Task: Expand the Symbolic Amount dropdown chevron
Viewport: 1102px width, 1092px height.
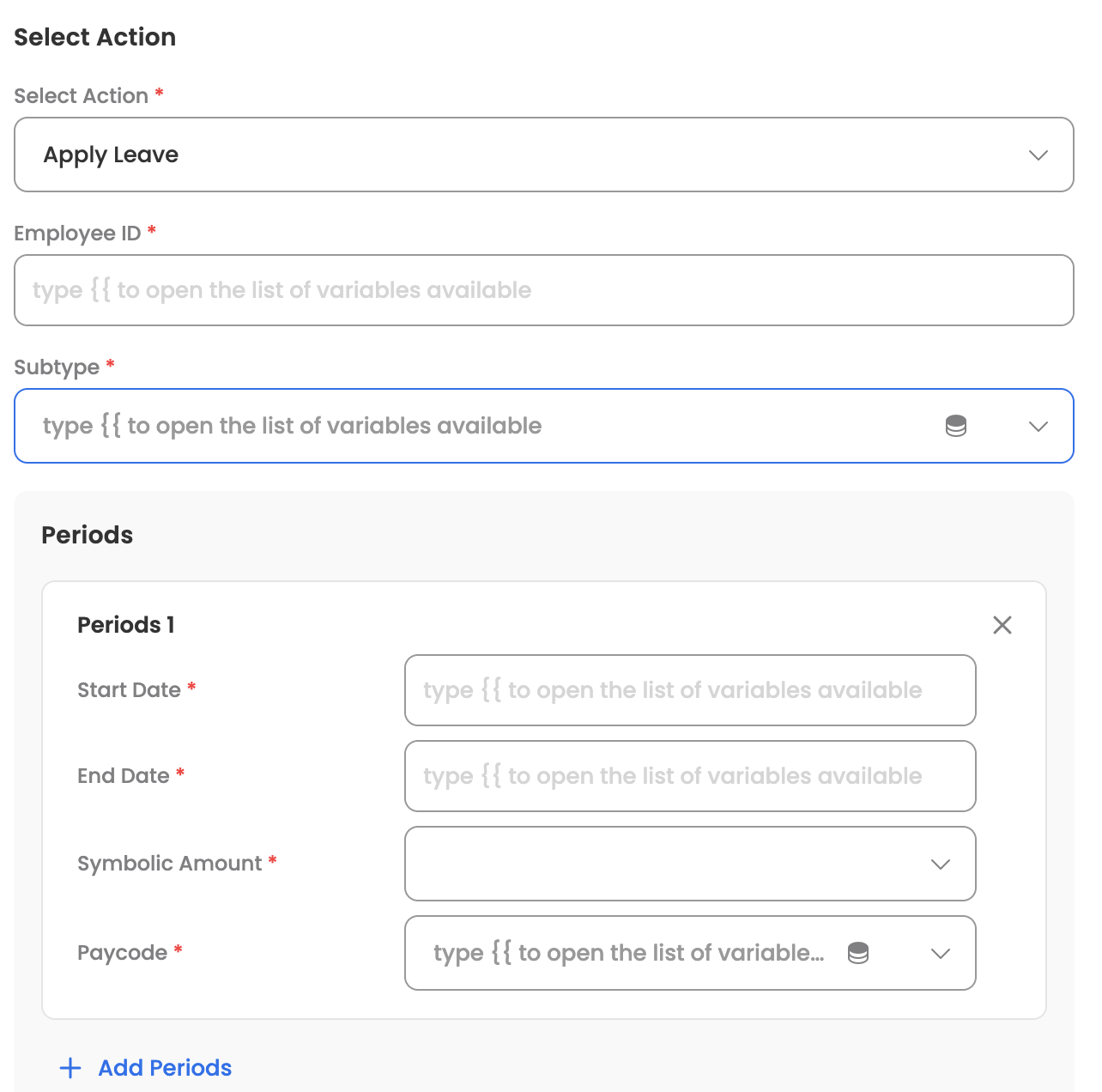Action: 941,864
